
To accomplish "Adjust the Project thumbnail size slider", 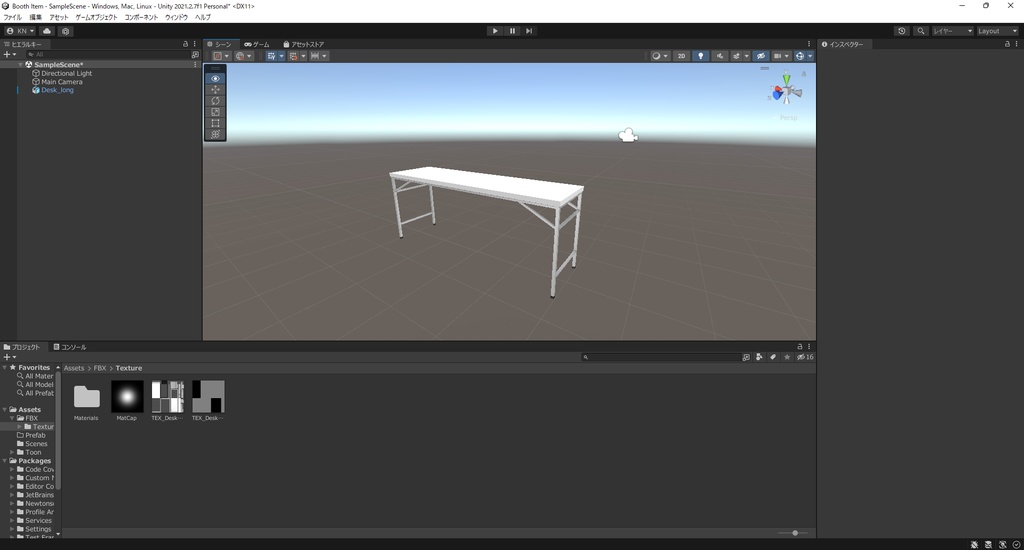I will point(795,533).
